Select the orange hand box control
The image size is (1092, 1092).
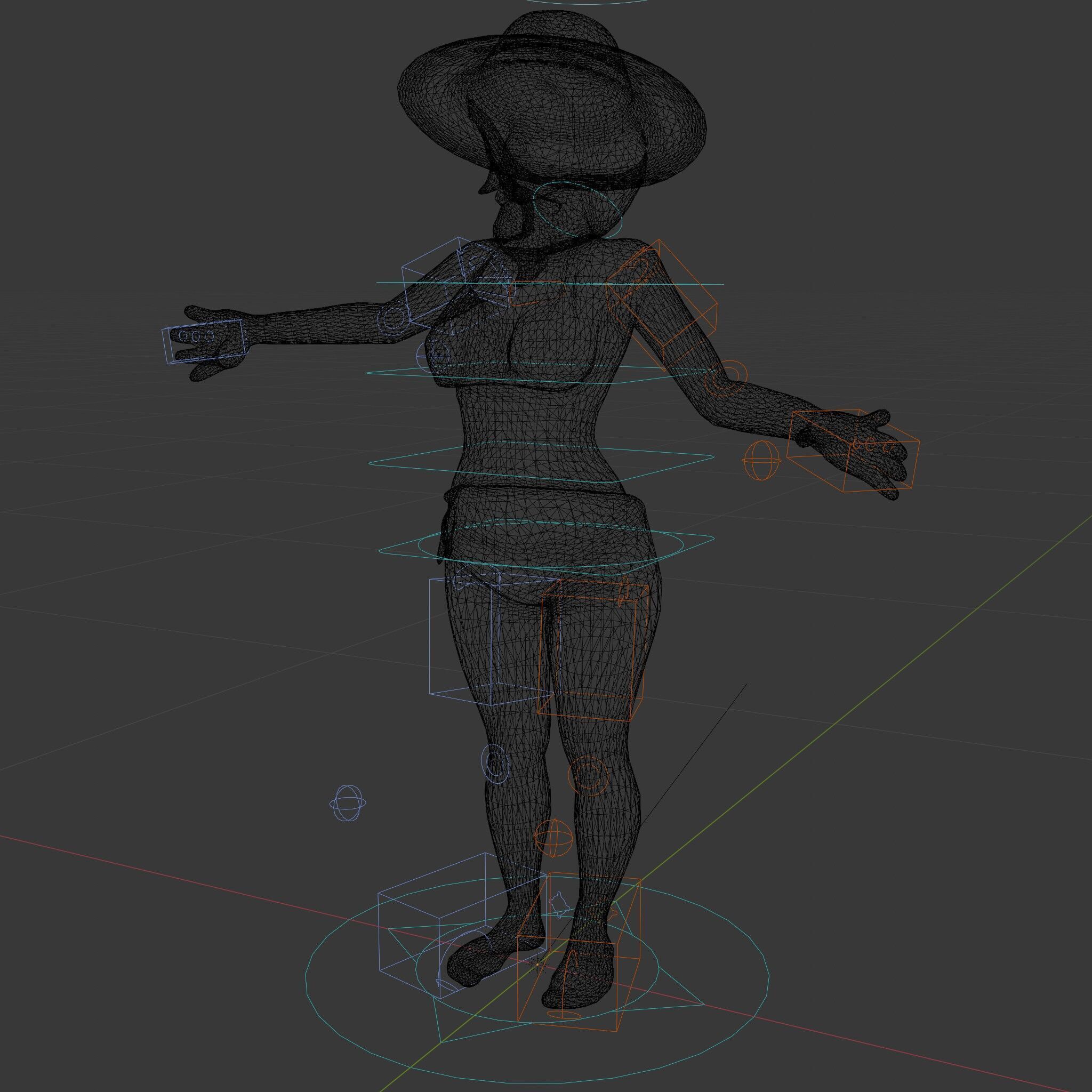click(854, 451)
